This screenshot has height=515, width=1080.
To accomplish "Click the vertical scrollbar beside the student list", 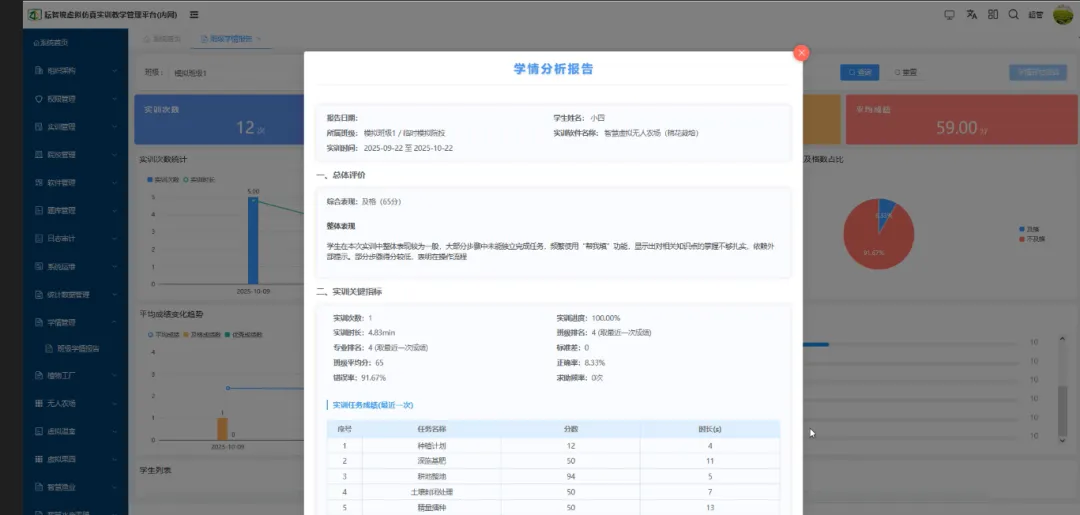I will tap(1063, 411).
